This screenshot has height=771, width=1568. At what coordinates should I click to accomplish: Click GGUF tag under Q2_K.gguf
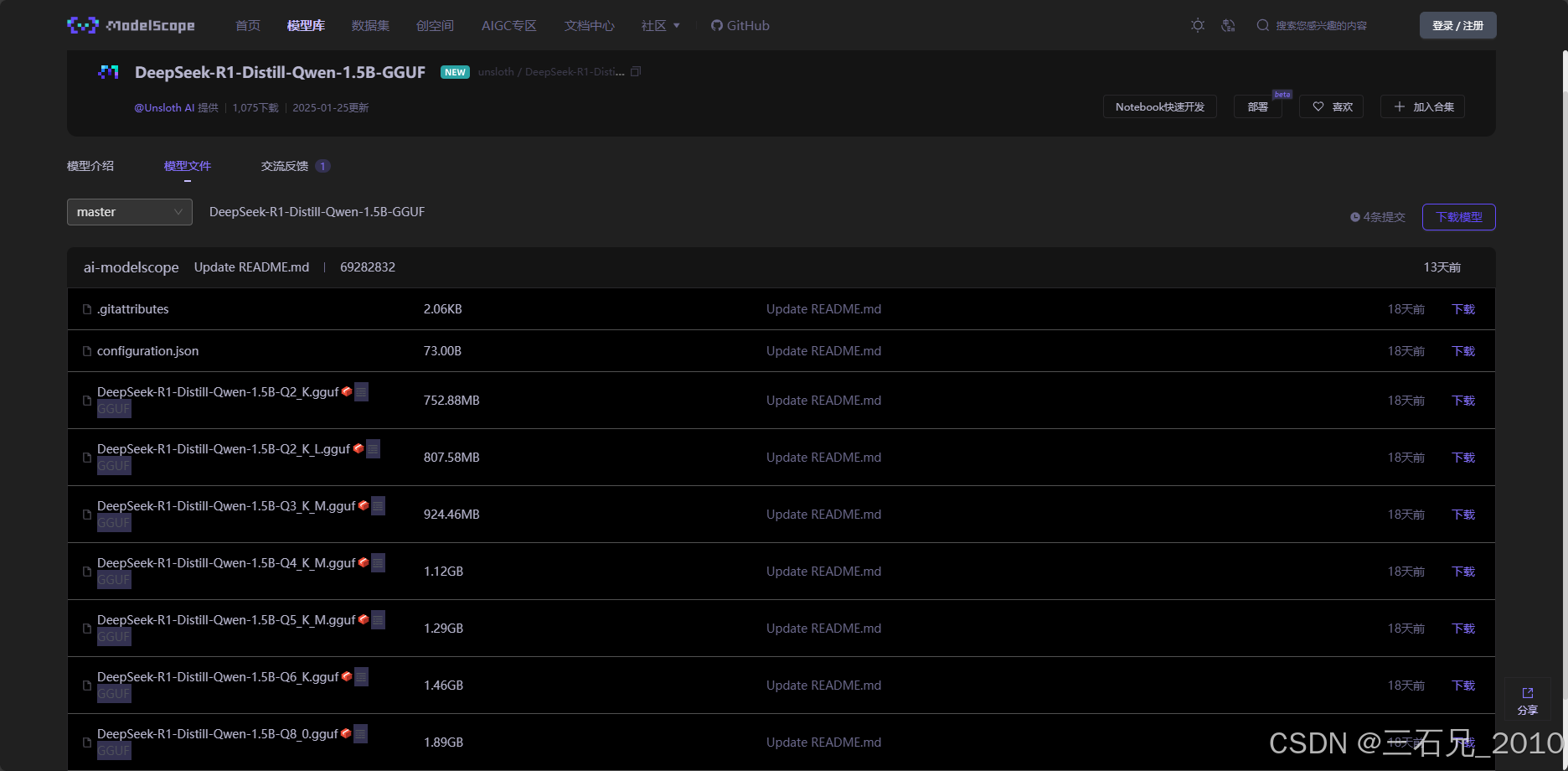click(114, 409)
